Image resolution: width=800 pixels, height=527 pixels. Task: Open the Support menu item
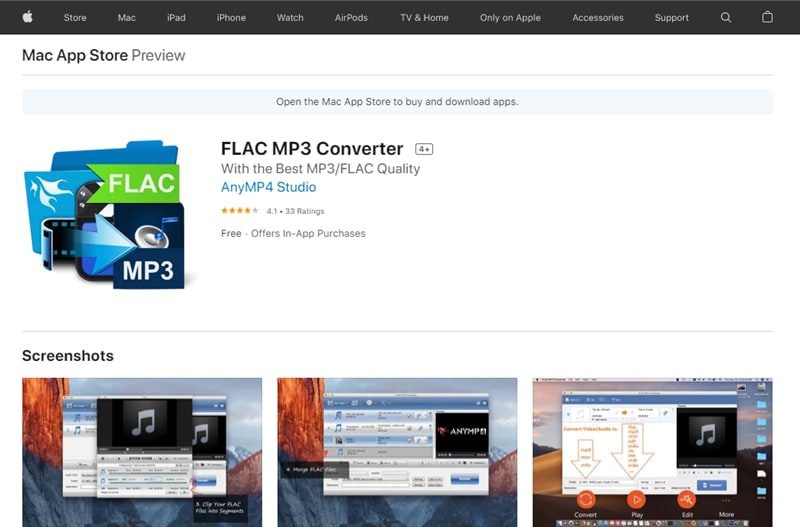point(671,17)
